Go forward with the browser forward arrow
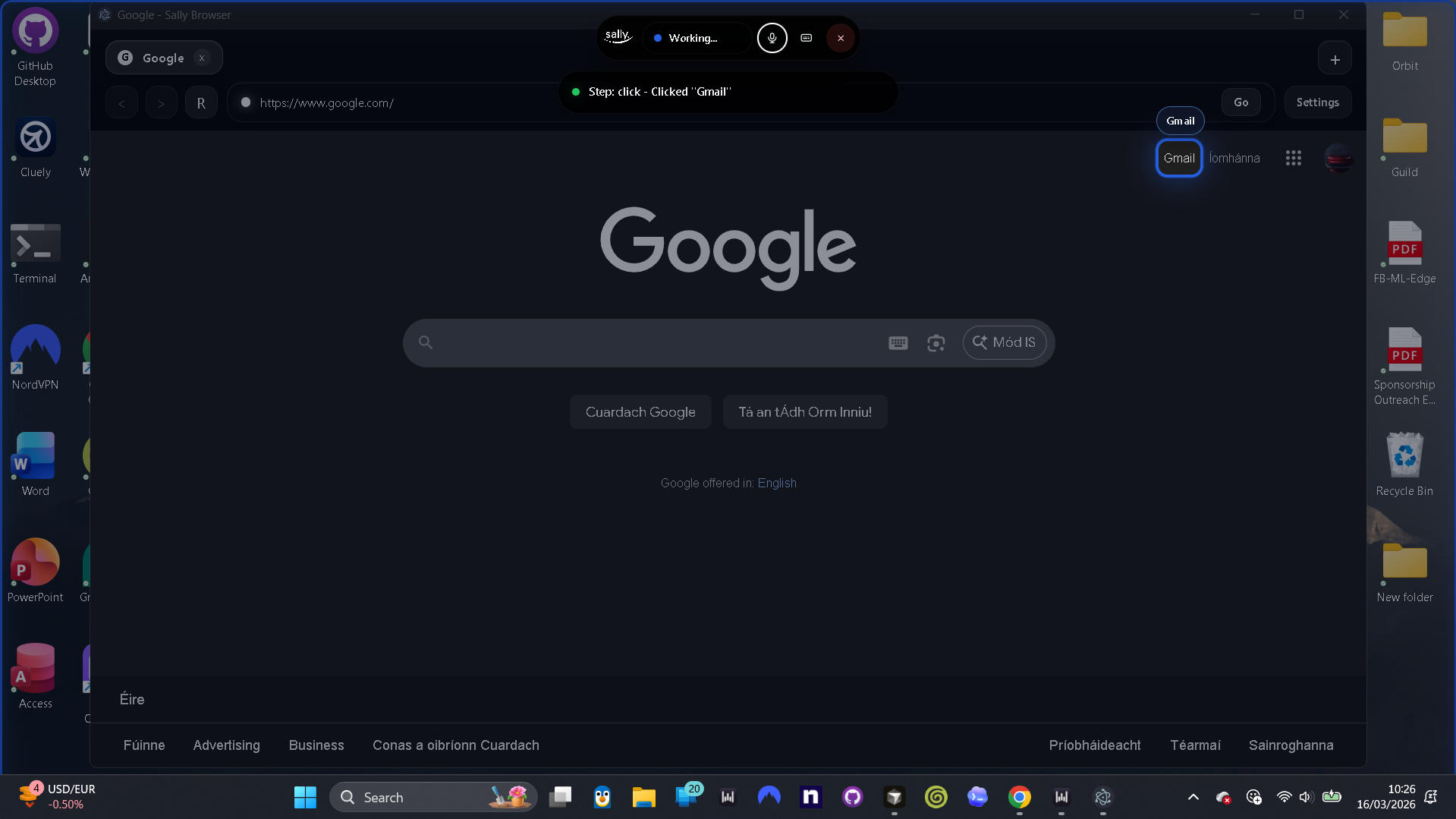1456x819 pixels. coord(161,102)
